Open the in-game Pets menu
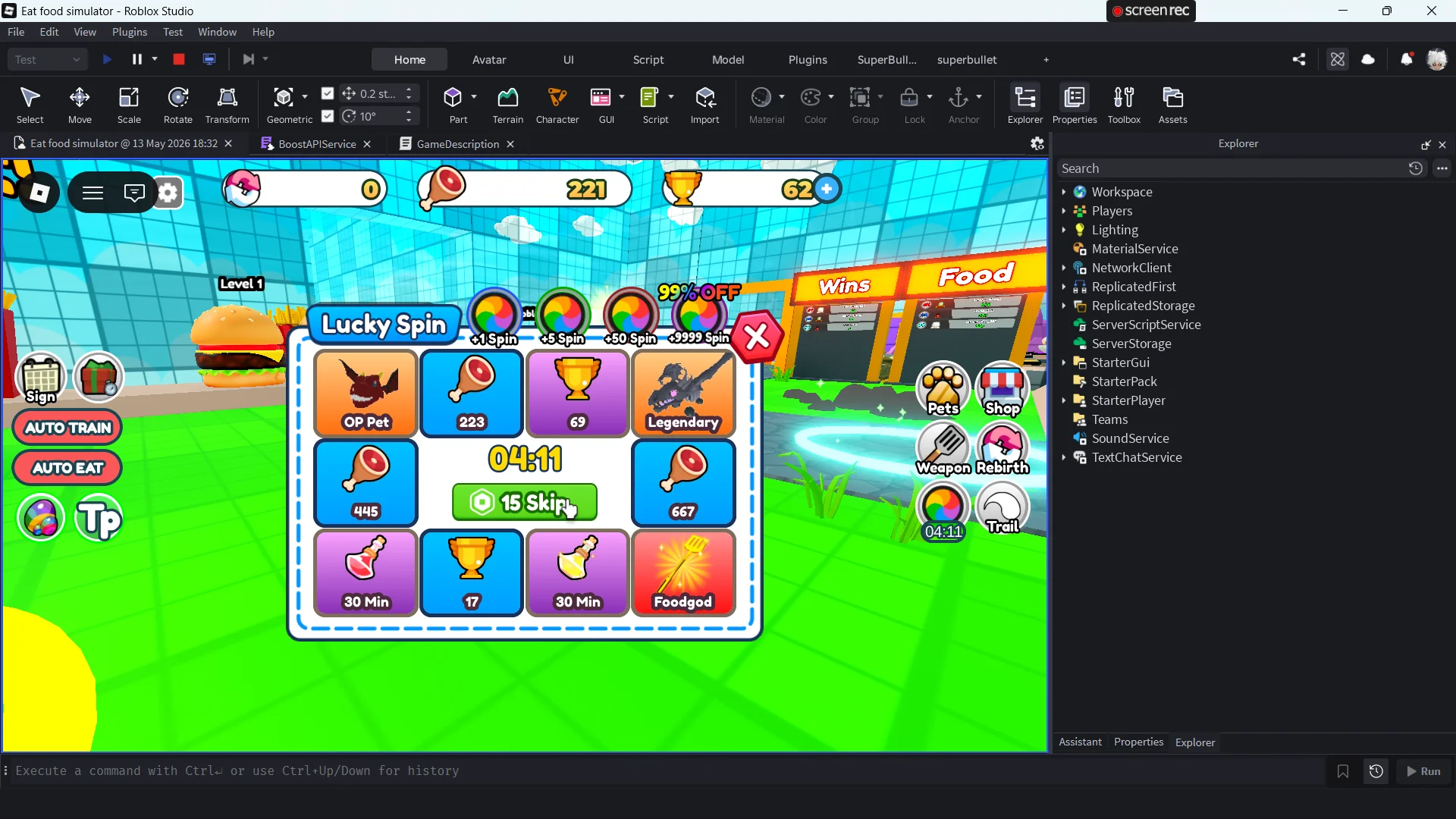Viewport: 1456px width, 819px height. (943, 389)
